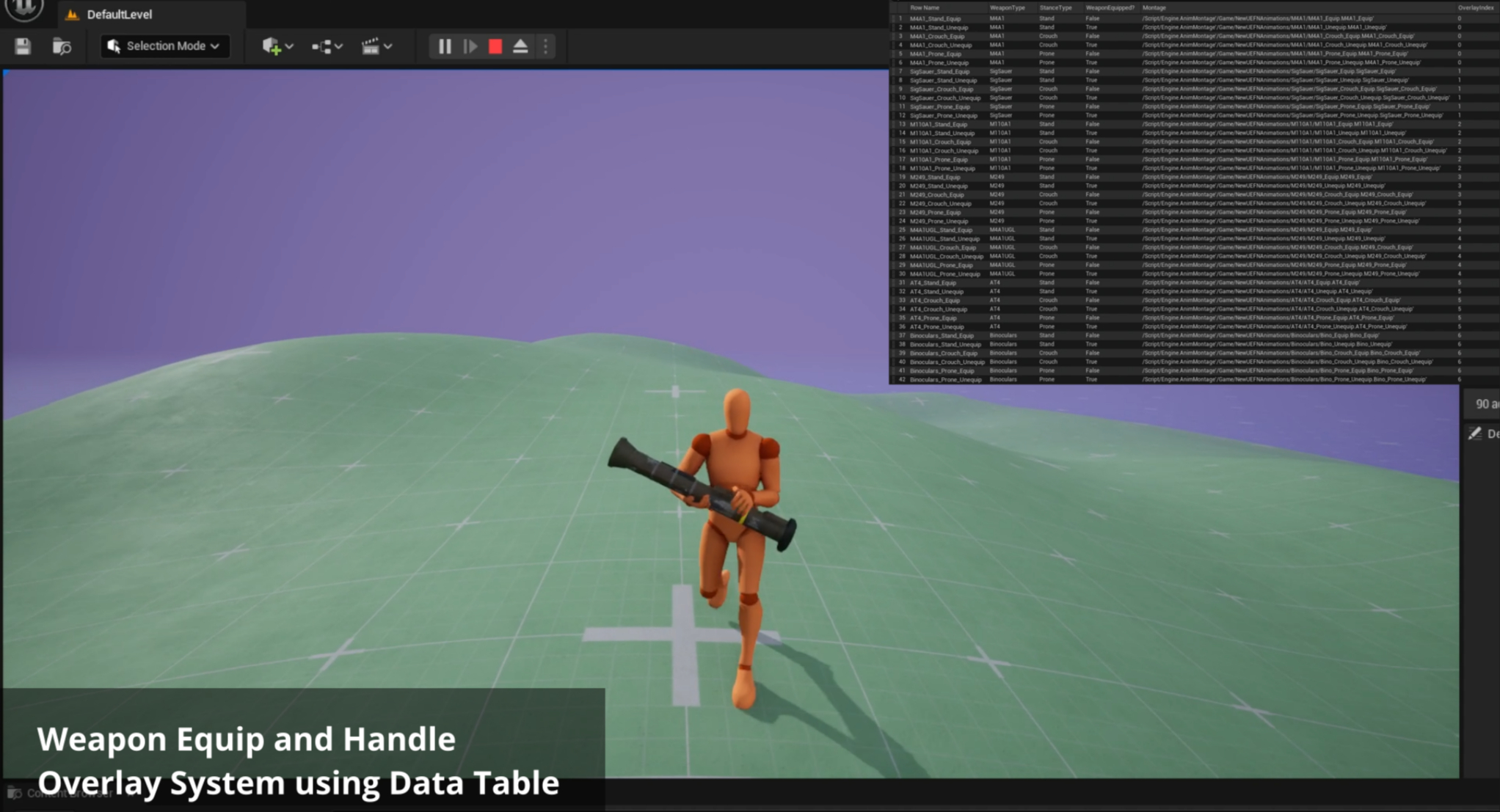Image resolution: width=1500 pixels, height=812 pixels.
Task: Select the M4A1_Stand_Equip row
Action: click(x=1195, y=18)
